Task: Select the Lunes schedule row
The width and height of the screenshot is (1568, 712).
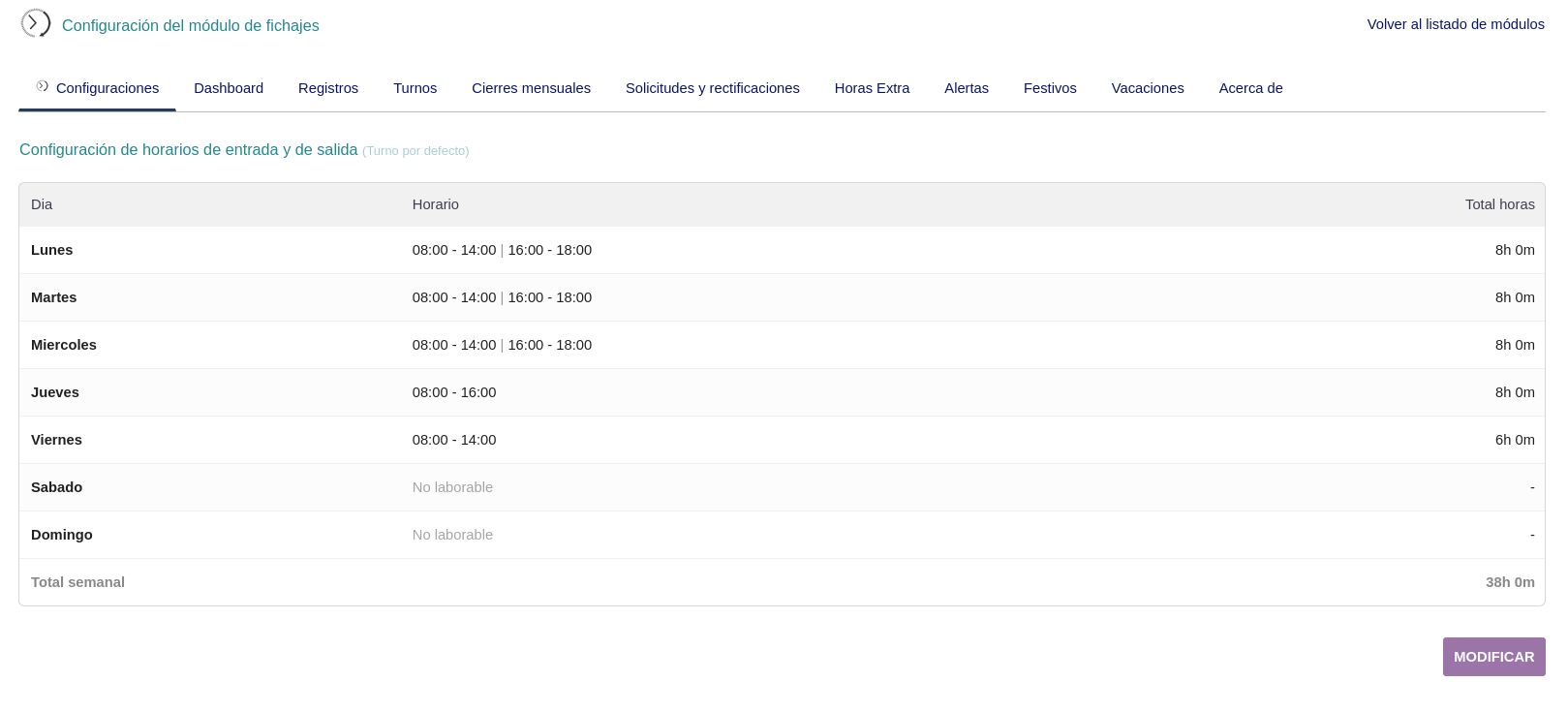Action: point(52,250)
